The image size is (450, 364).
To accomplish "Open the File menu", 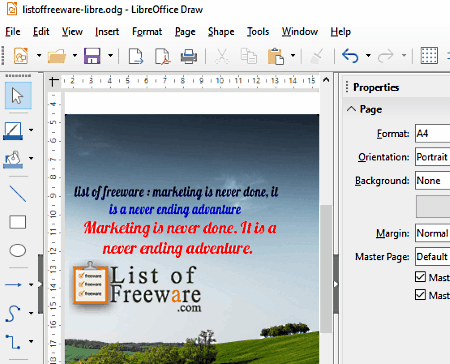I will click(x=13, y=32).
